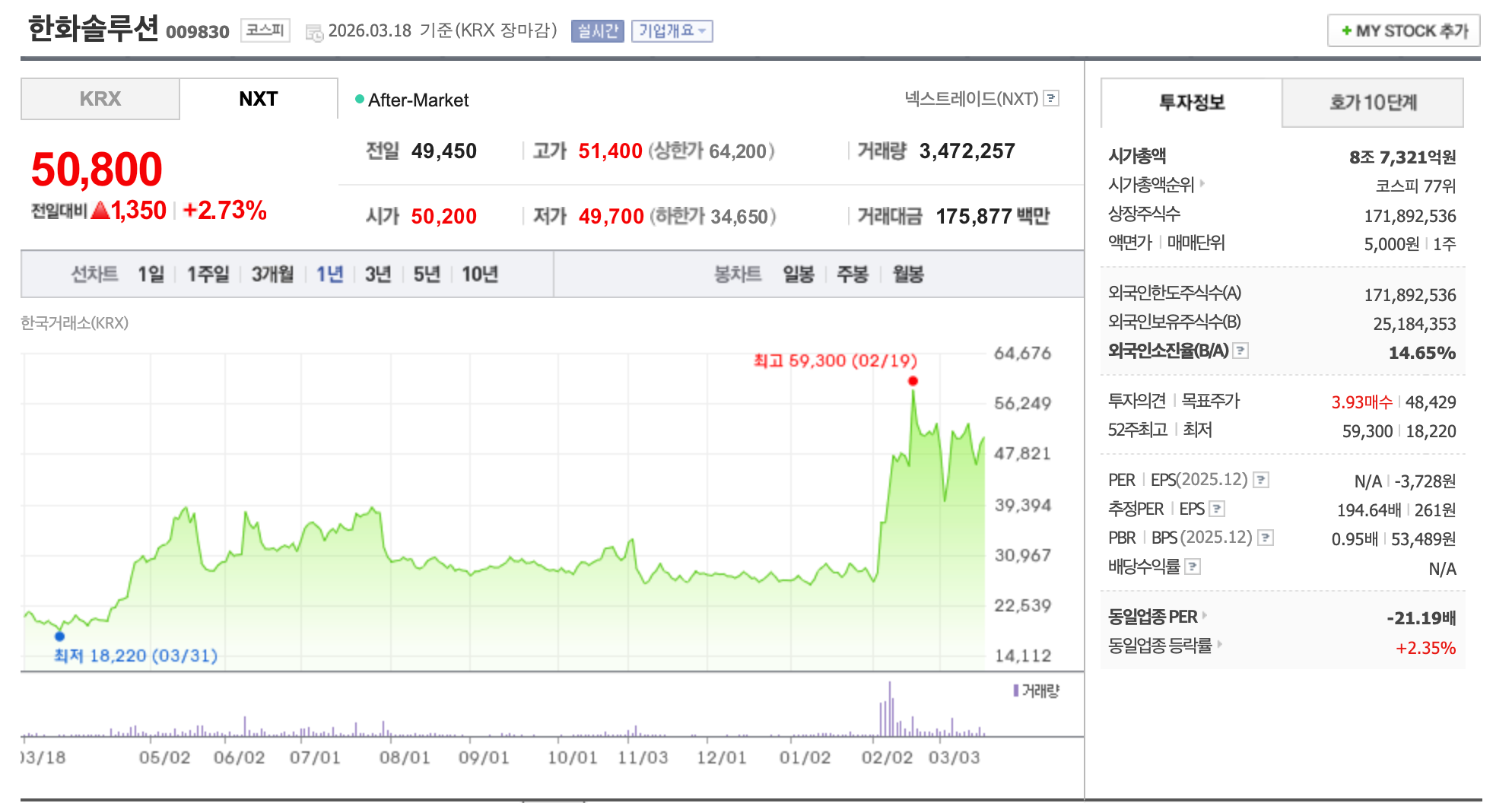Select the NXT tab
This screenshot has height=803, width=1512.
(259, 99)
